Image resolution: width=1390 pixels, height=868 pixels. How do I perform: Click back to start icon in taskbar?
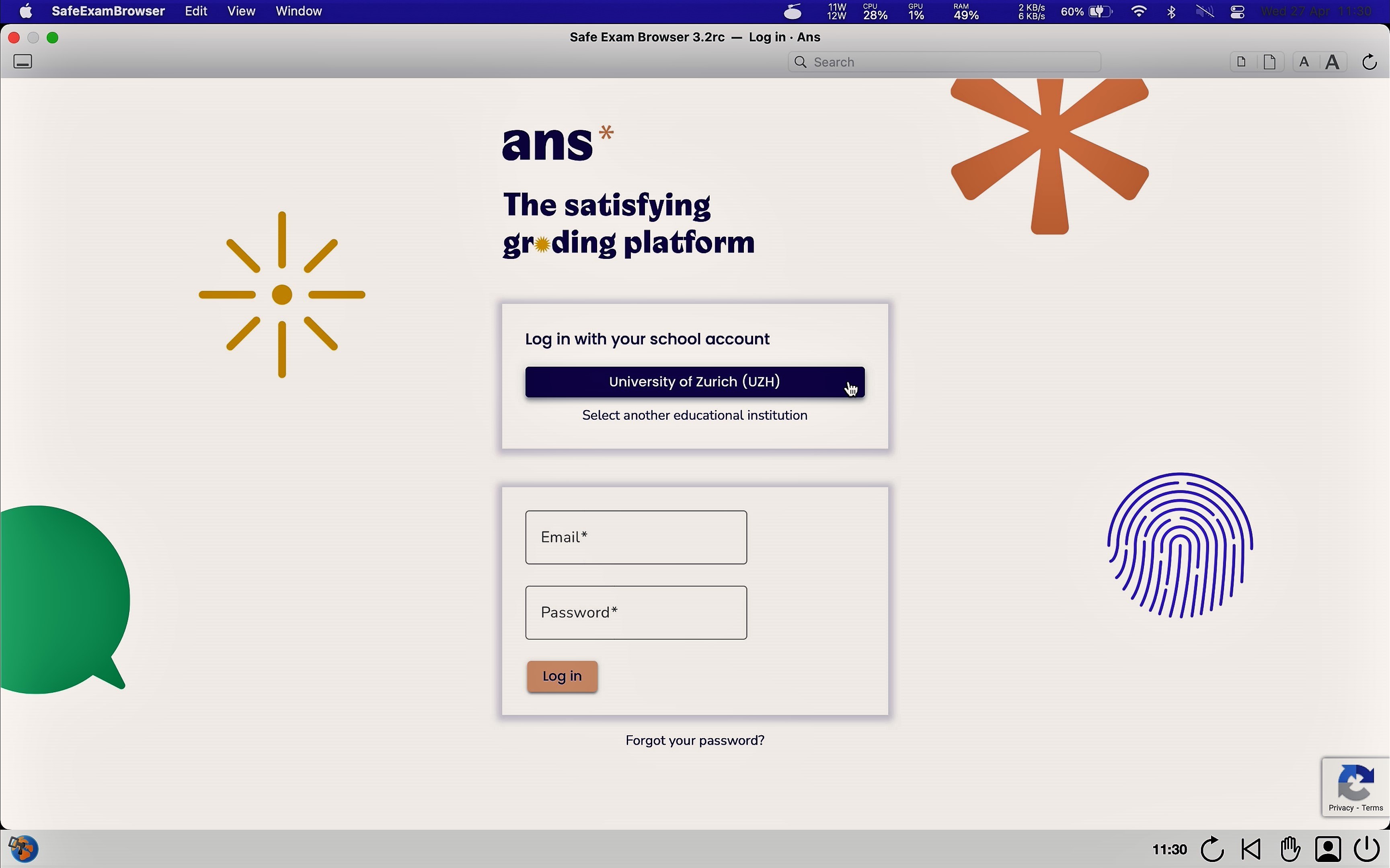point(1252,848)
